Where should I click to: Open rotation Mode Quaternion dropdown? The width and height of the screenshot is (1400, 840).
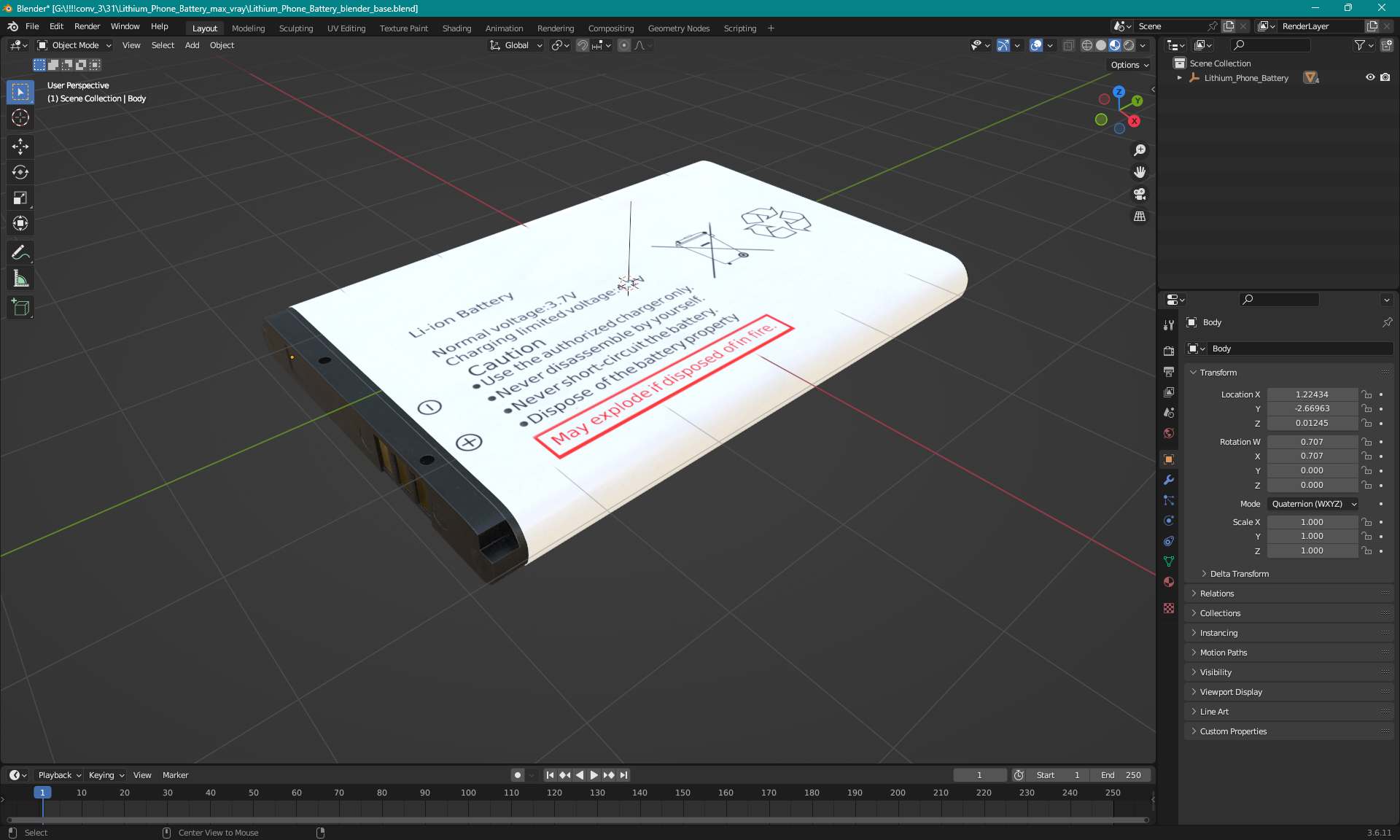point(1313,504)
